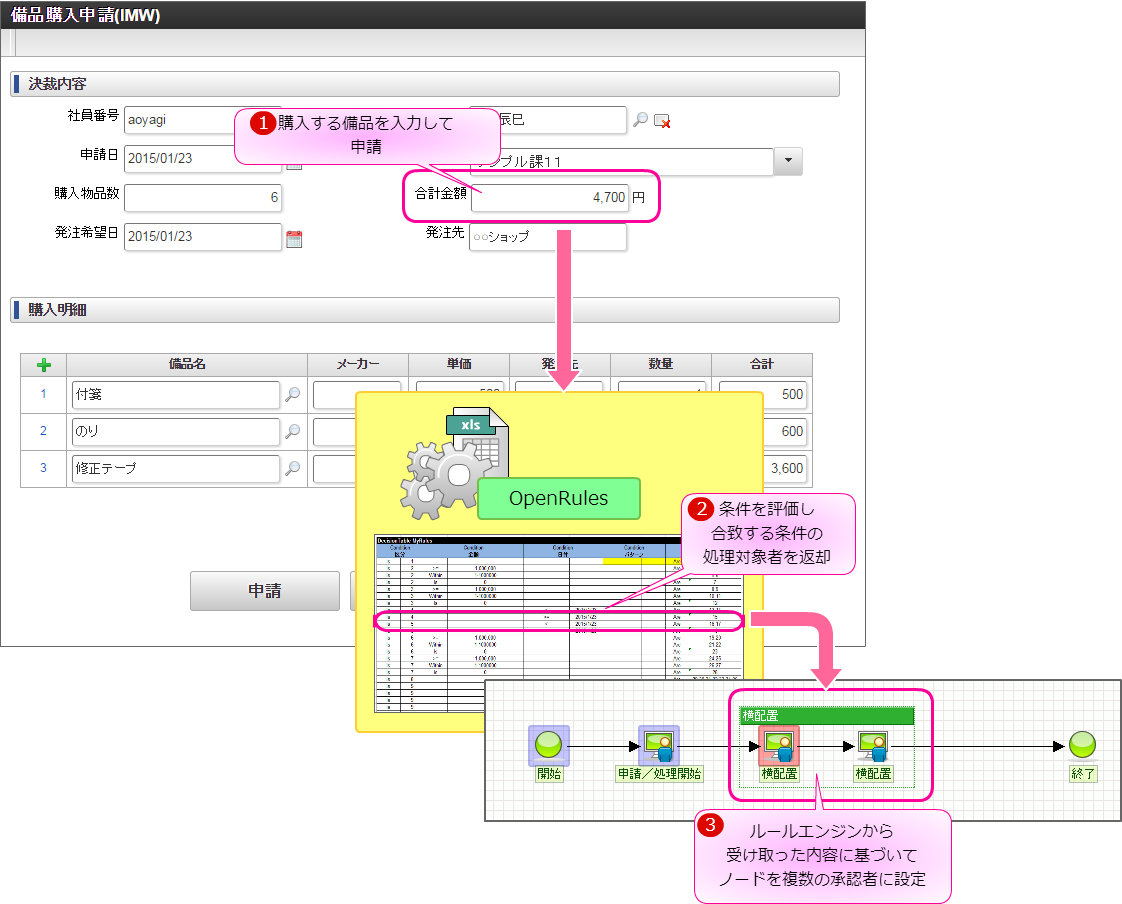Click row number 2 in detail table
Screen dimensions: 1122x904
pos(44,431)
